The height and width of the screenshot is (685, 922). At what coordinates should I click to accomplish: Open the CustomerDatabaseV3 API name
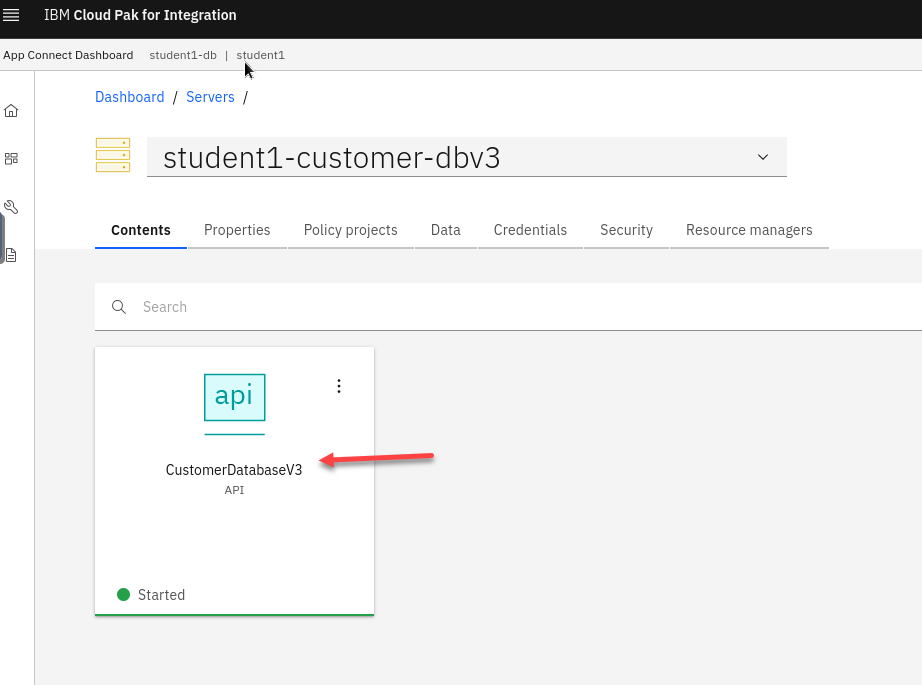click(x=234, y=470)
